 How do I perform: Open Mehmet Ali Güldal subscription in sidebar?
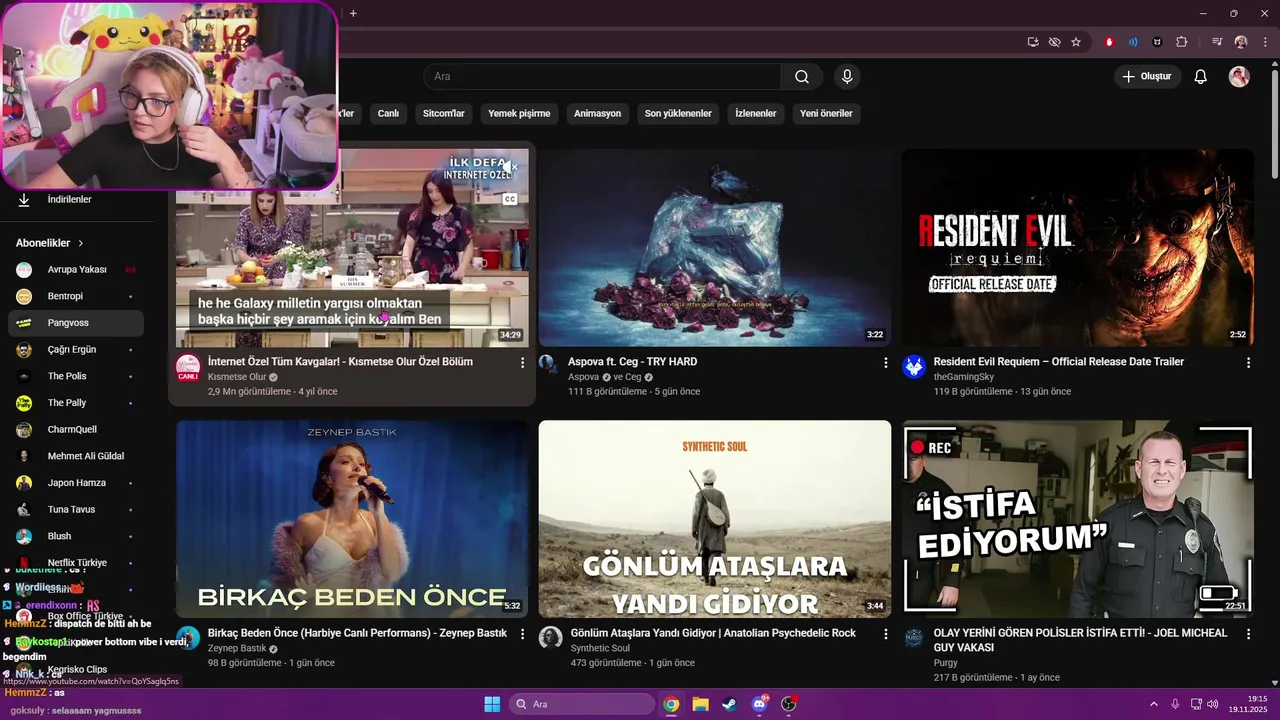pos(76,456)
